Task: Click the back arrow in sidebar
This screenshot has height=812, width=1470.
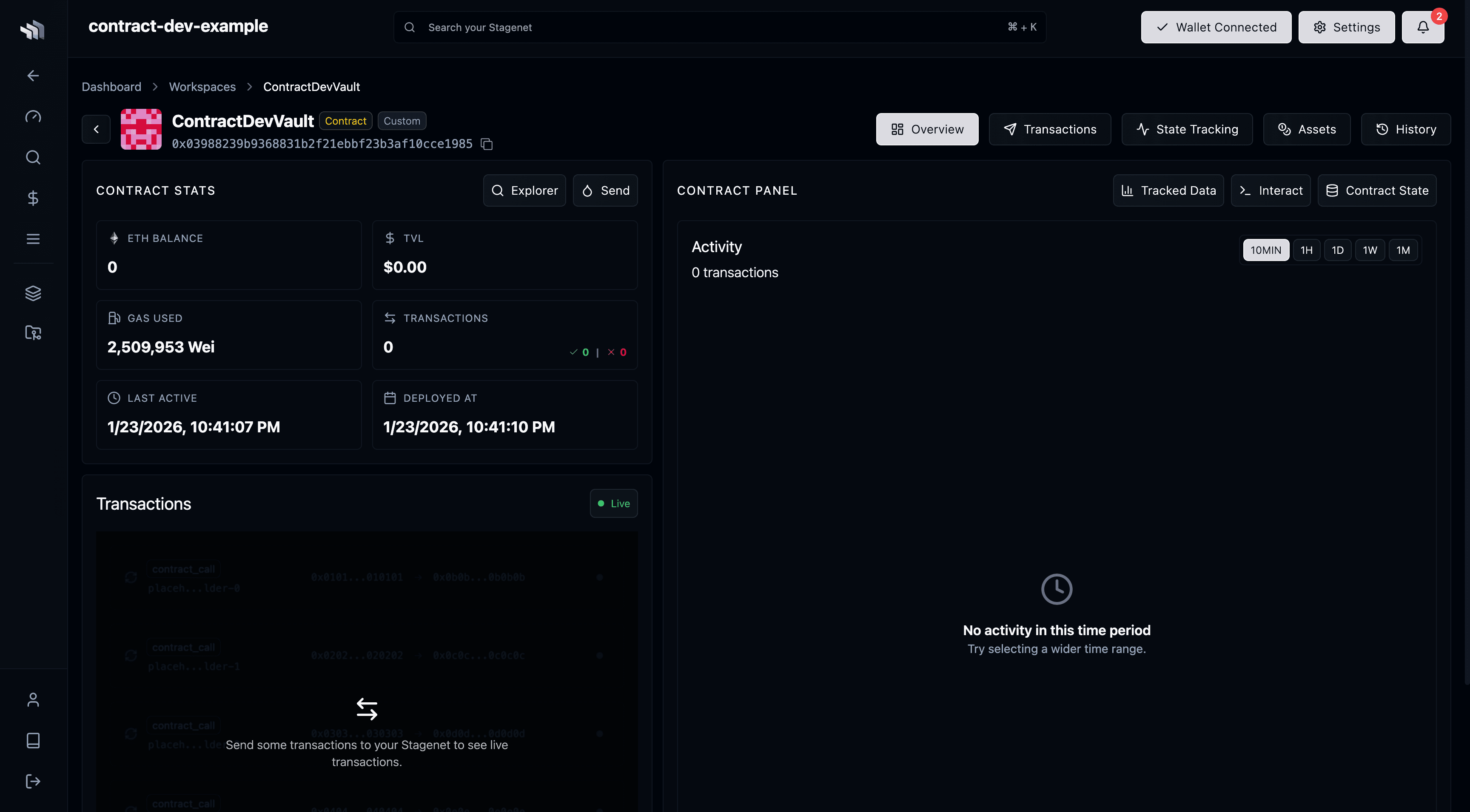Action: pos(33,76)
